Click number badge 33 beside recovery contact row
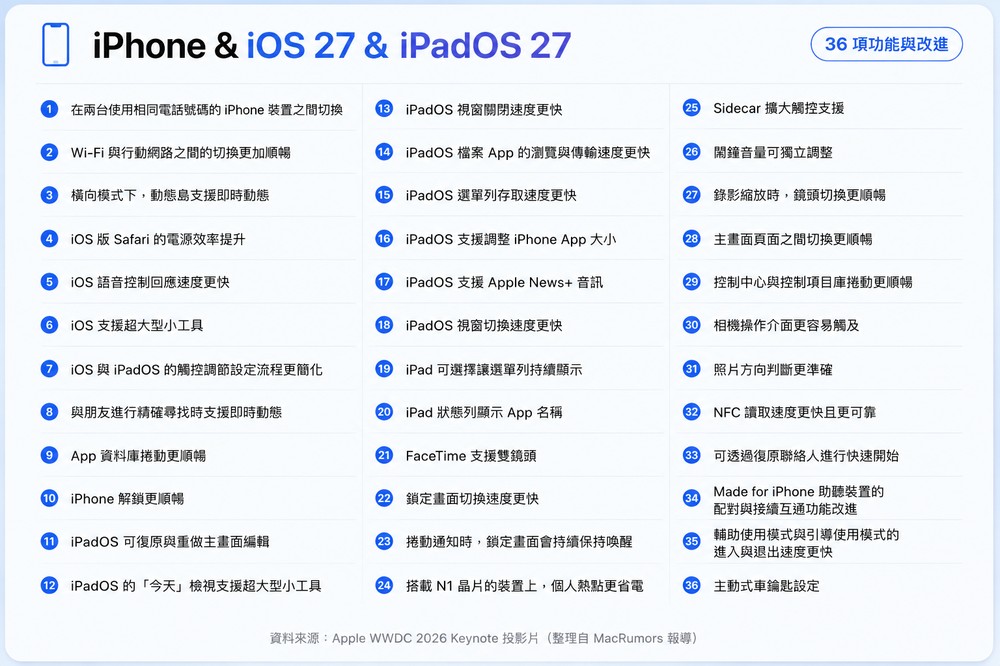The image size is (1000, 666). (691, 455)
